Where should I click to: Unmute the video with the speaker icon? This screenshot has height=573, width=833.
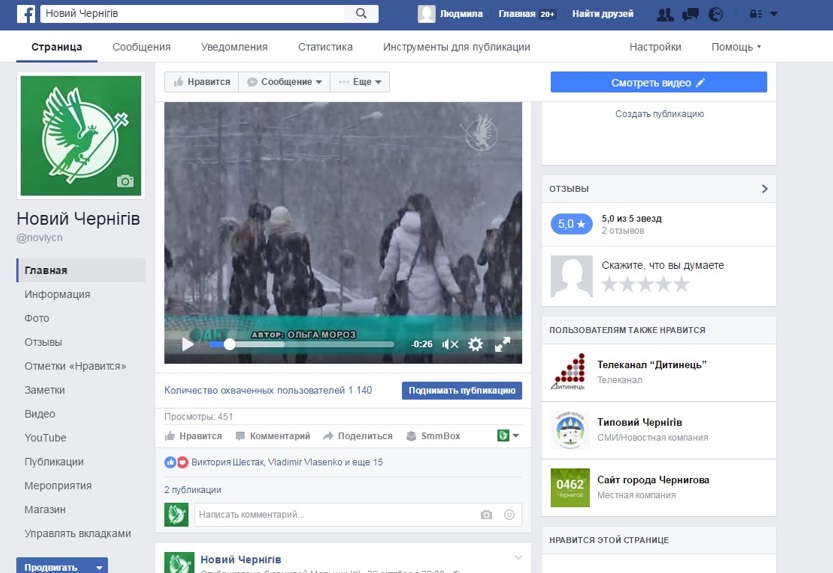450,344
